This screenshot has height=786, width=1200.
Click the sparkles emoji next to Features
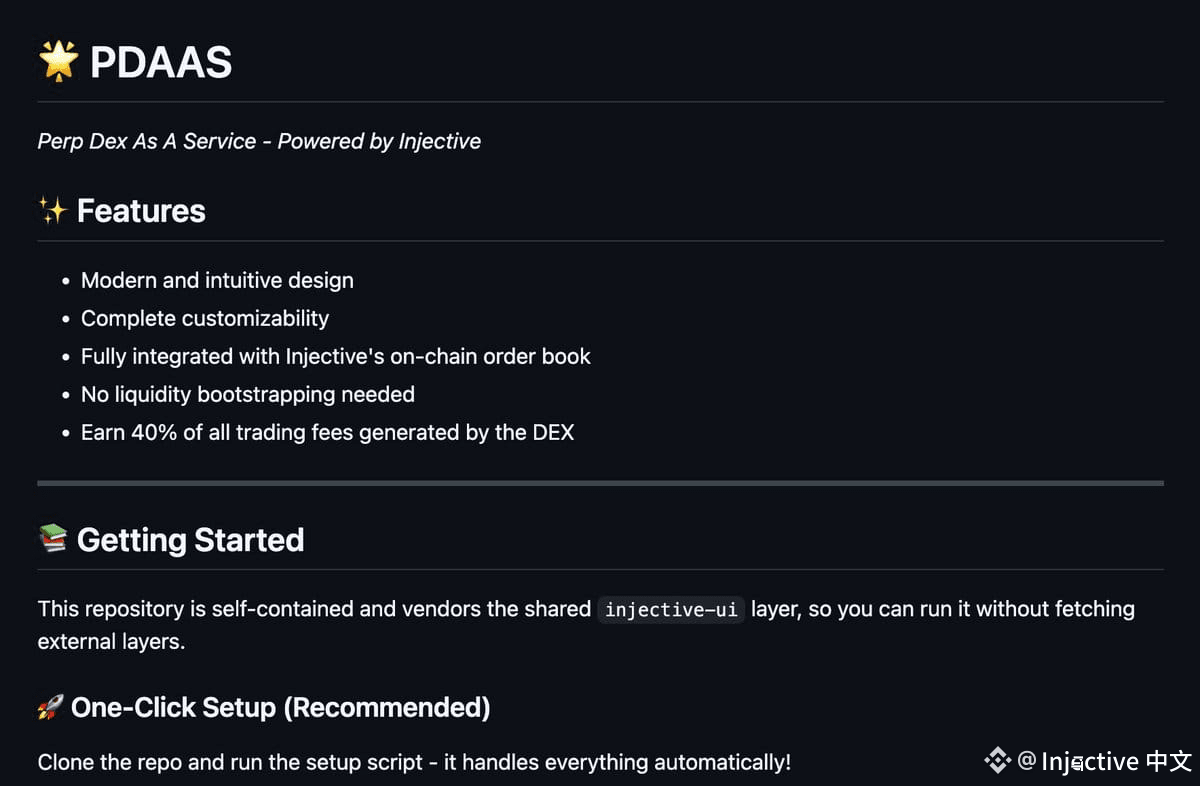[52, 211]
